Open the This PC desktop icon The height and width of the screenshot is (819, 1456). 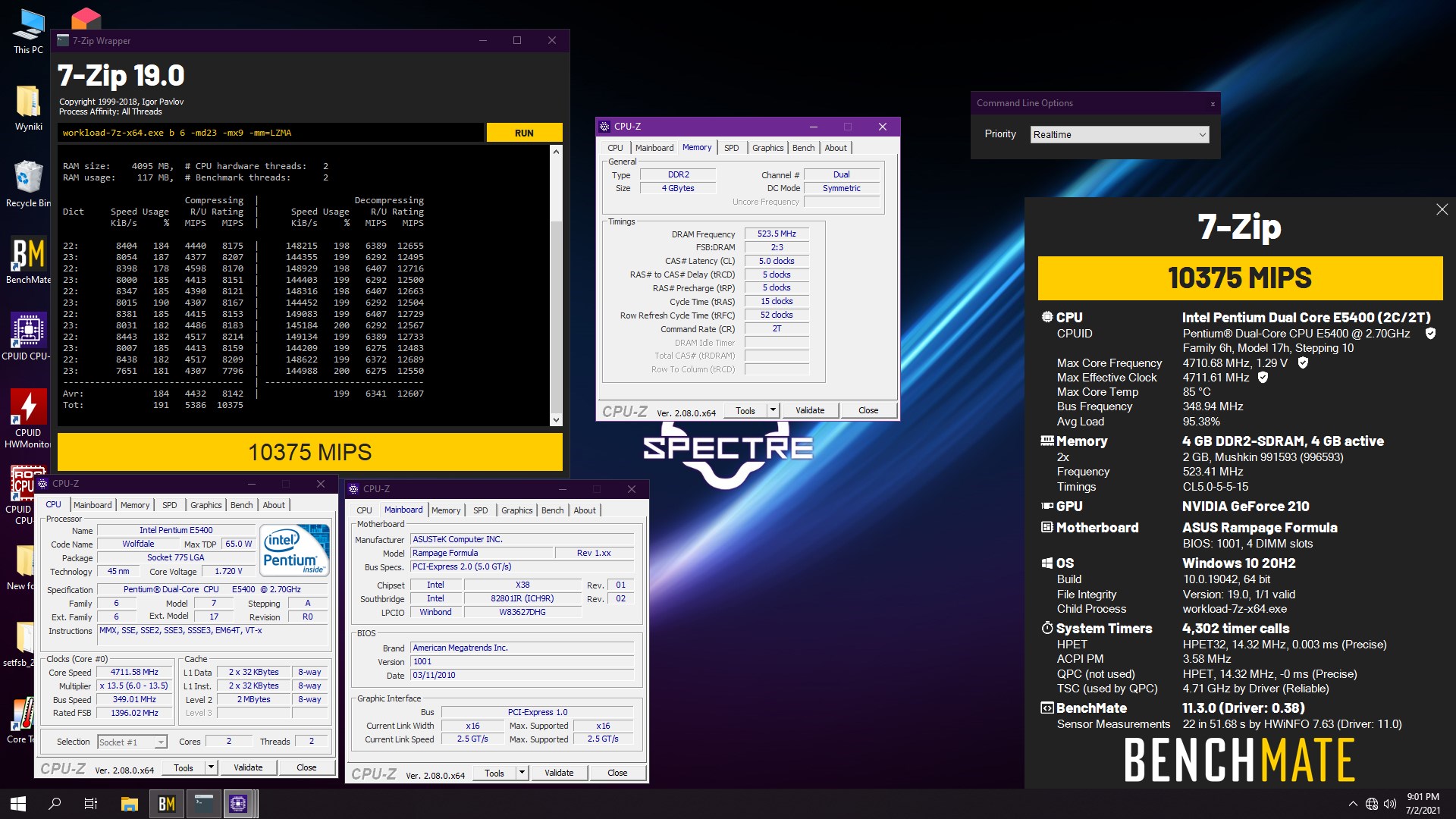coord(28,30)
